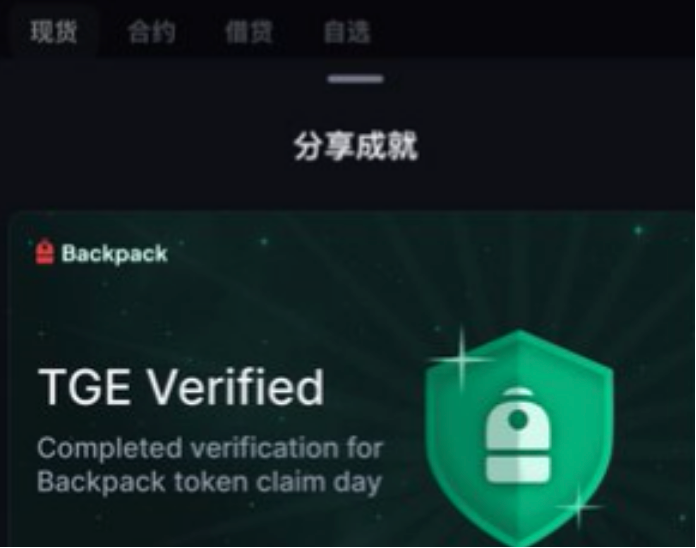The image size is (696, 548).
Task: Click the 'Completed verification for' text line
Action: [x=210, y=448]
